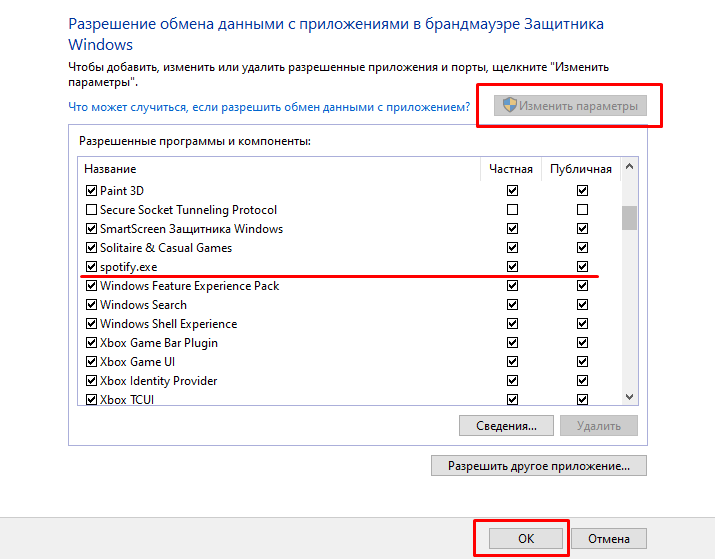Click Разрешить другое приложение button
The height and width of the screenshot is (559, 715).
(538, 466)
